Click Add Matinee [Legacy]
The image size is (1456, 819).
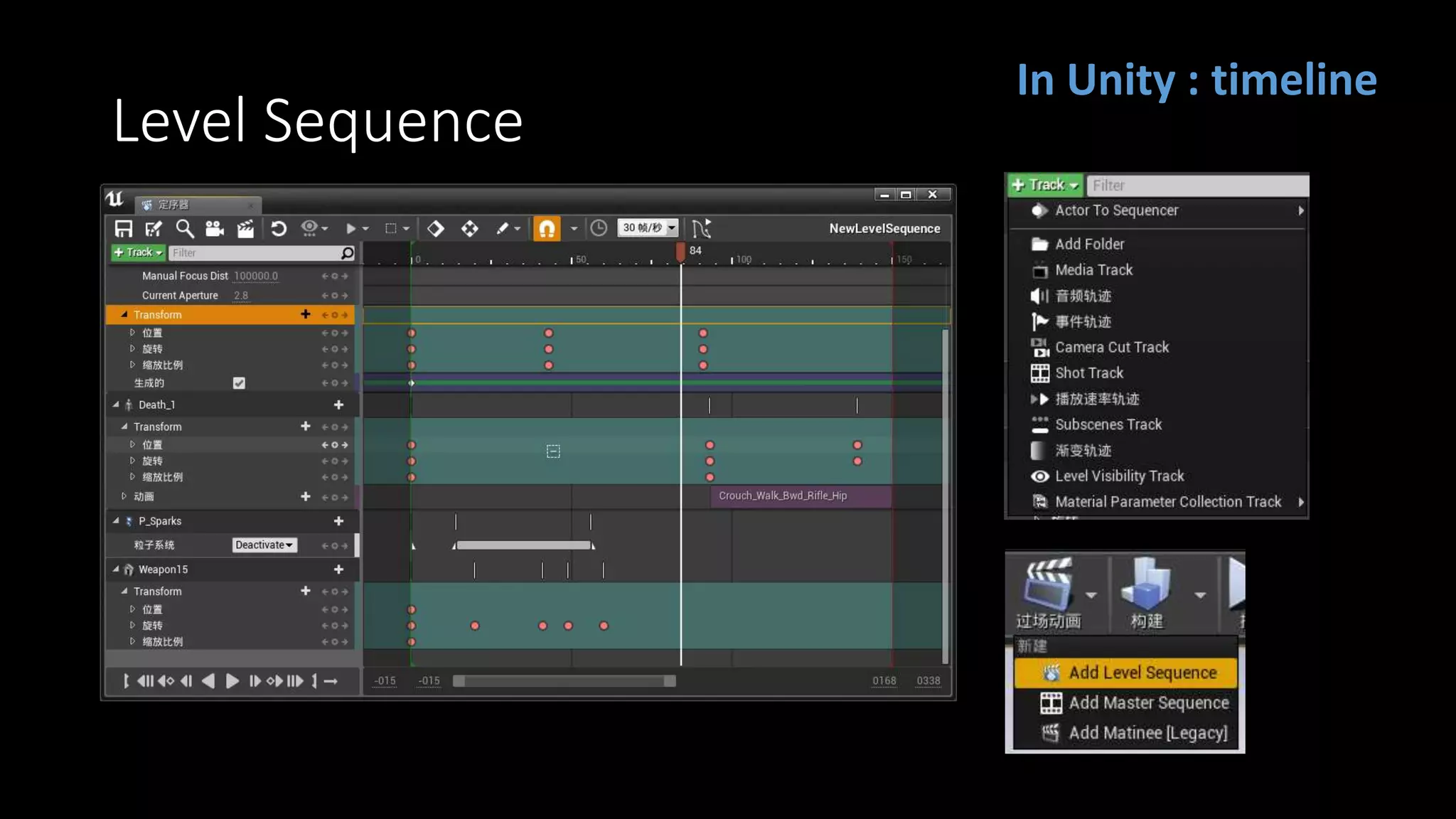coord(1126,732)
